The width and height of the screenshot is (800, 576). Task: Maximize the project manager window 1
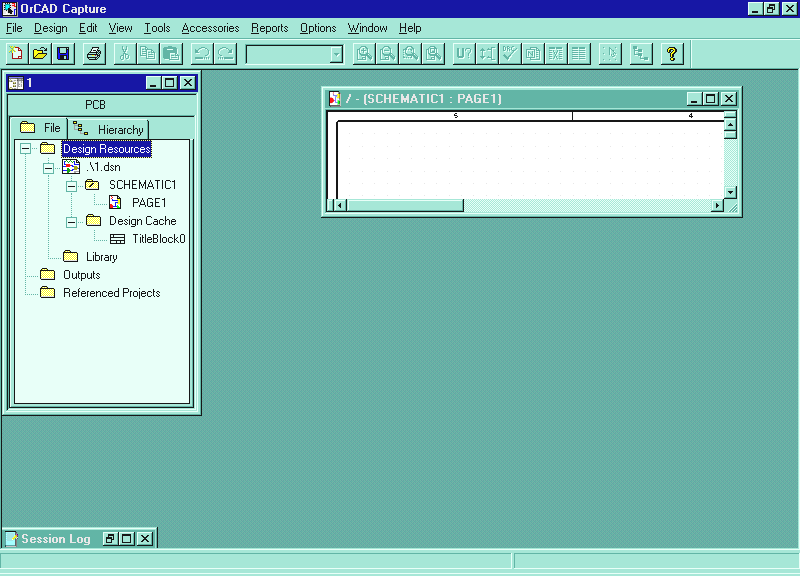(169, 83)
